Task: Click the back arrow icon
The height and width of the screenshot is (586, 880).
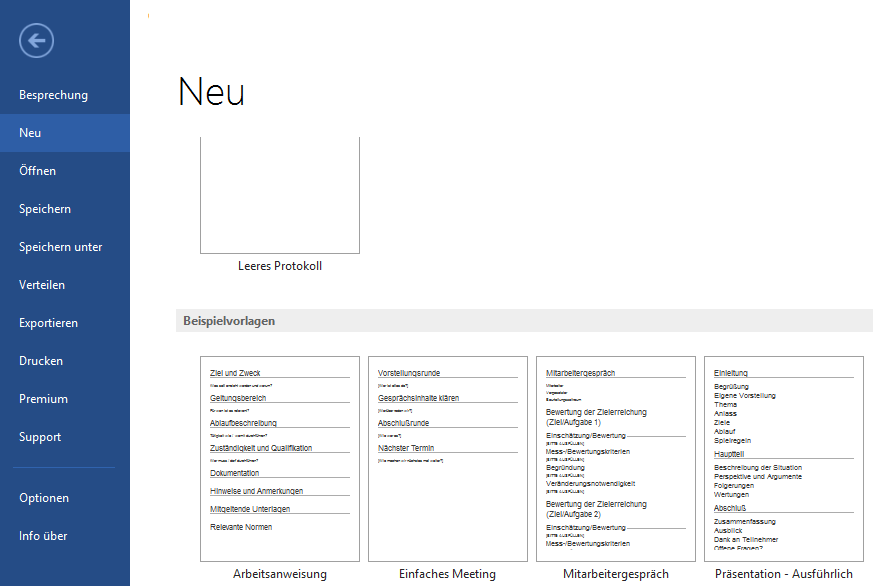Action: (x=36, y=40)
